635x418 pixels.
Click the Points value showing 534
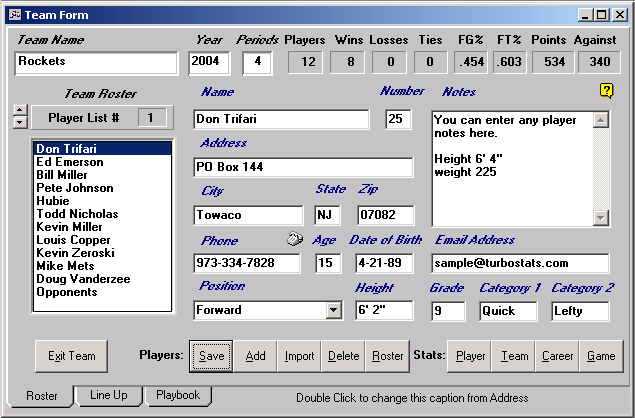tap(554, 62)
